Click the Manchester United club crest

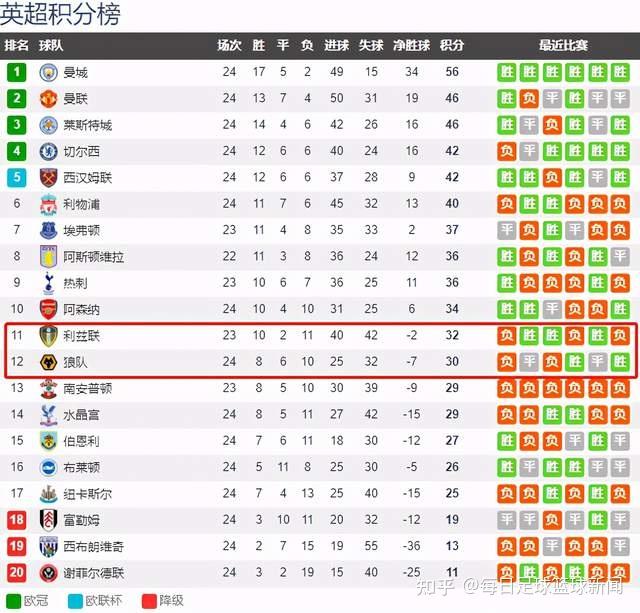pos(49,99)
